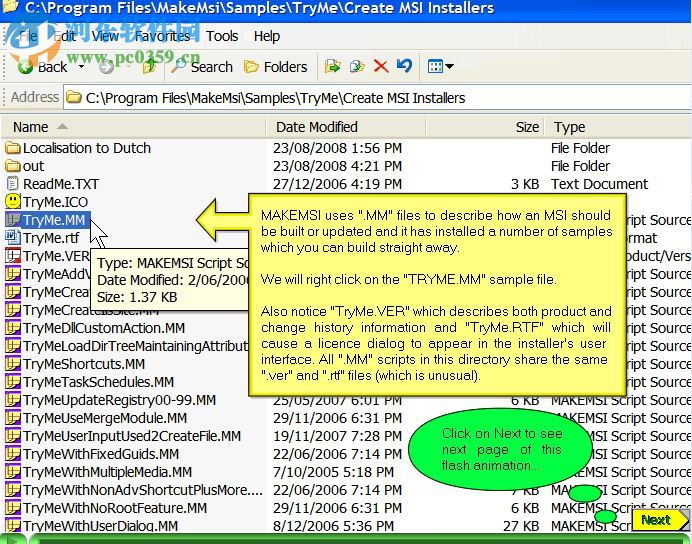Select the TryMeWithNoRootFeature.MM file icon
692x544 pixels.
pos(13,508)
